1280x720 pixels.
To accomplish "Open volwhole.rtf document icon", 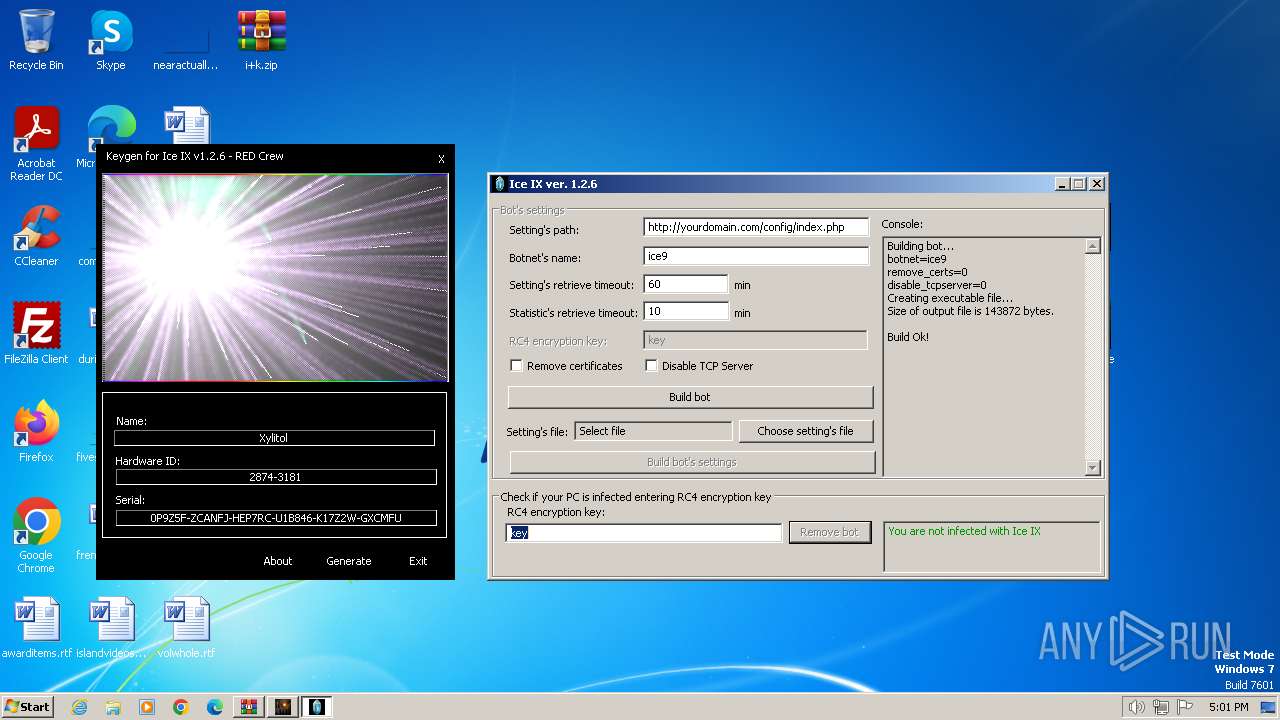I will [x=186, y=628].
